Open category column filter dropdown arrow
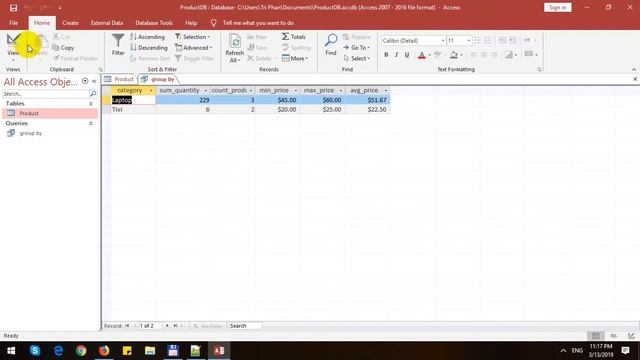640x360 pixels. coord(151,90)
